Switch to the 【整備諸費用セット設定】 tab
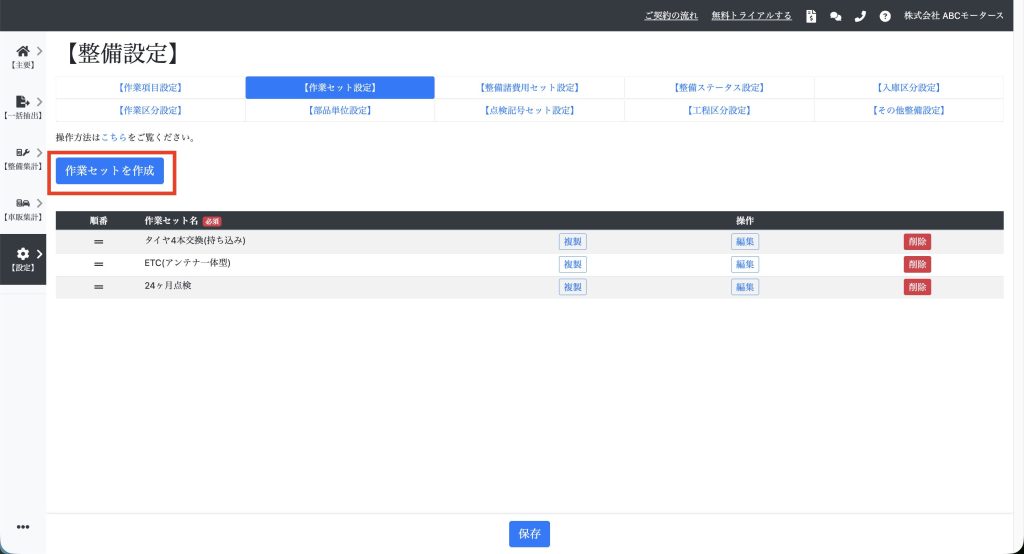 (x=529, y=88)
